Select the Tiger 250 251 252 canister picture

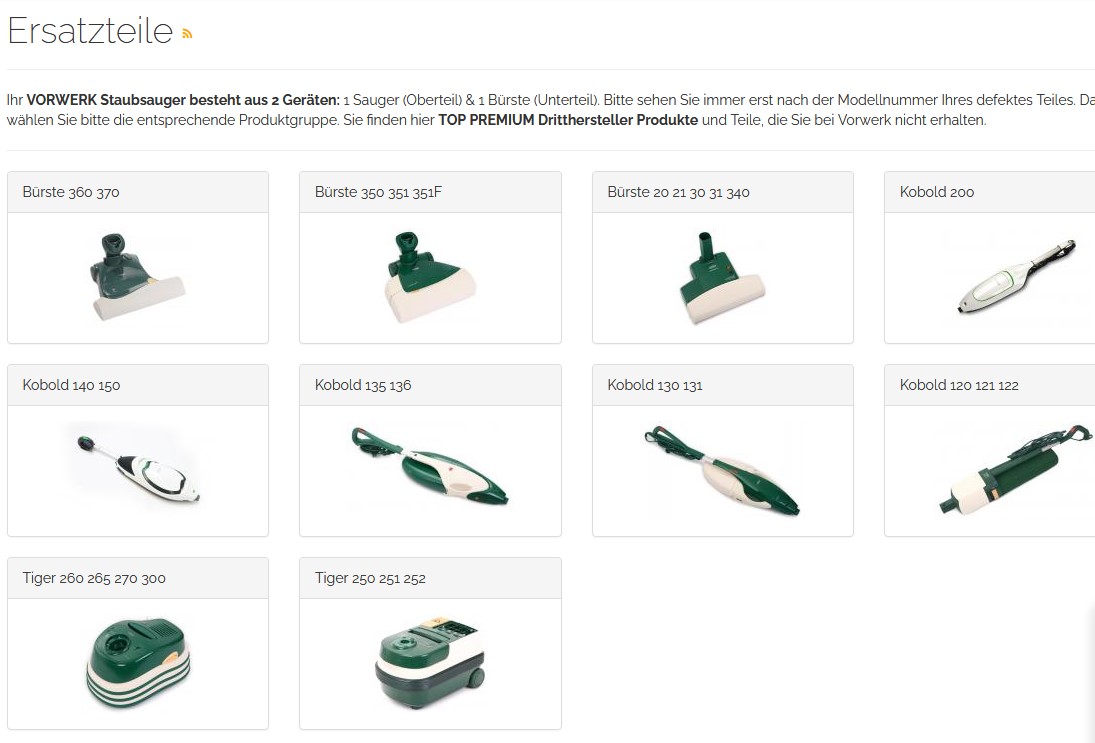tap(430, 663)
